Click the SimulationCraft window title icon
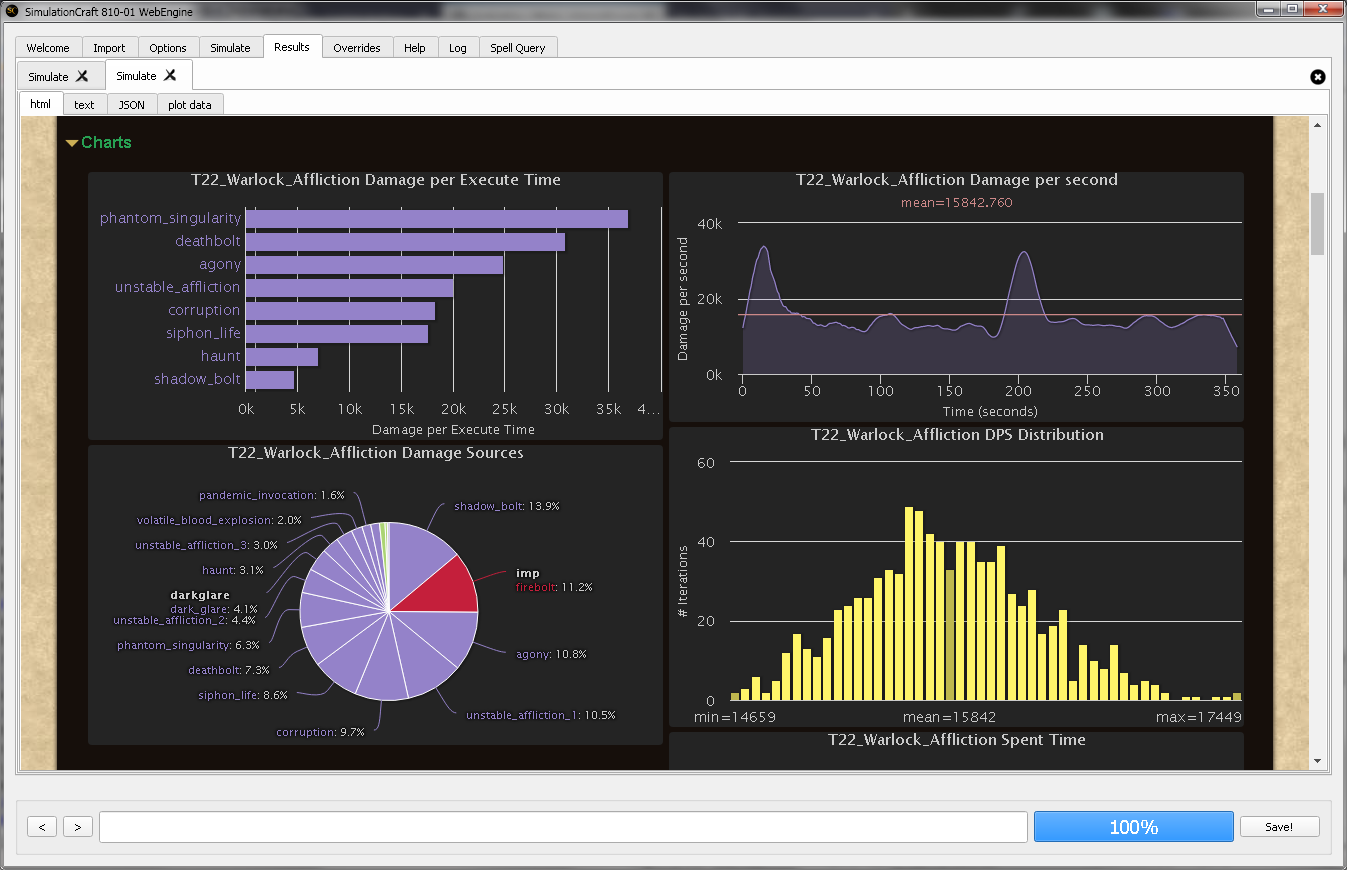 pos(12,10)
